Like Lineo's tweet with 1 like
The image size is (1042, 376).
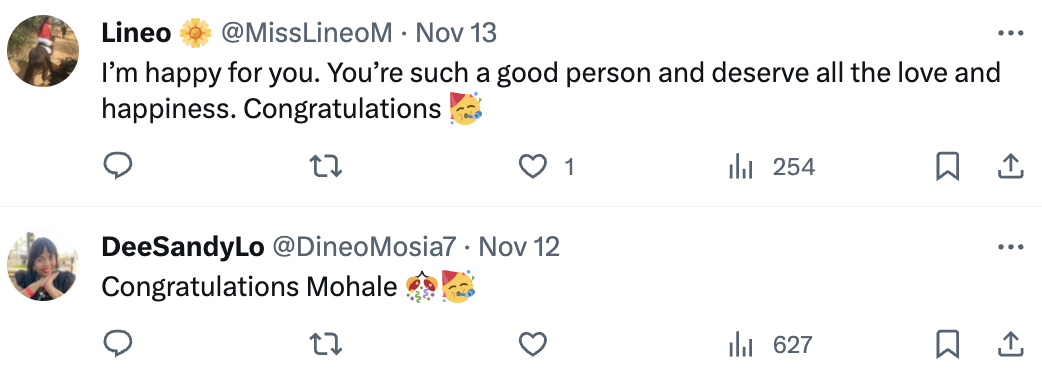tap(532, 166)
